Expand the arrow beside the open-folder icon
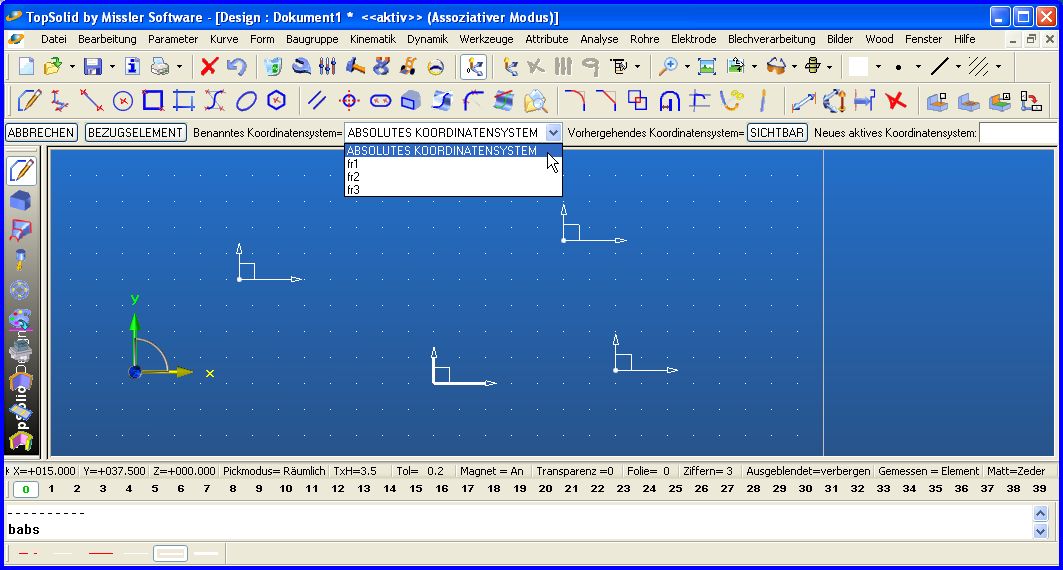Image resolution: width=1063 pixels, height=570 pixels. point(72,66)
